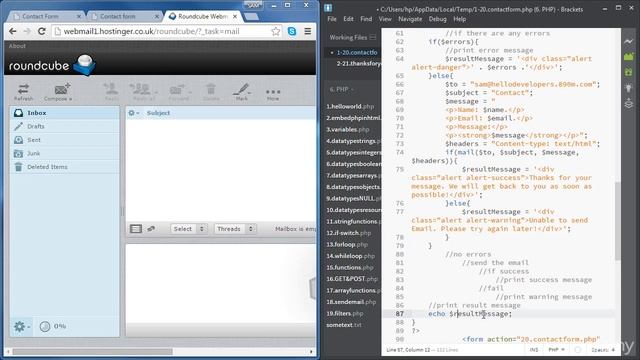Open the Junk folder
This screenshot has height=360, width=640.
pyautogui.click(x=65, y=153)
